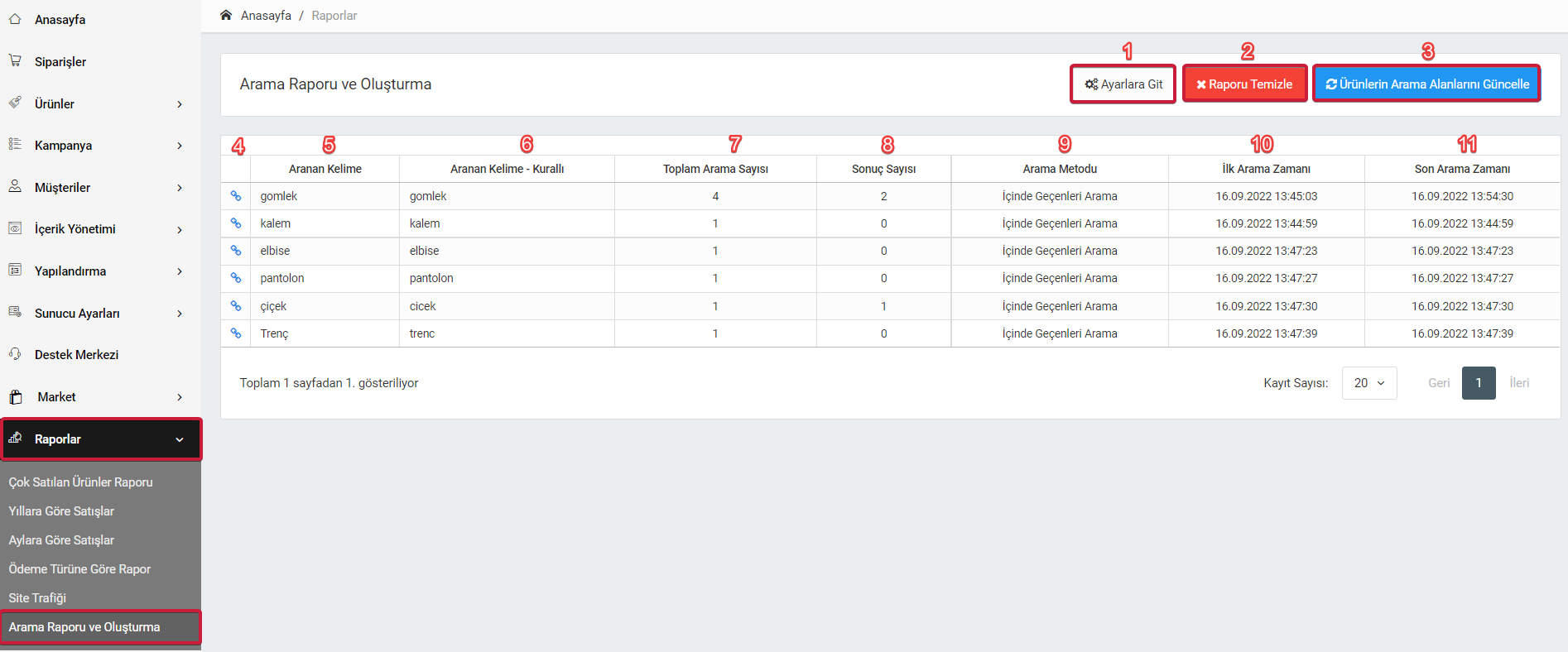Open link icon for çiçek row
Screen dimensions: 1568x652
(x=236, y=306)
